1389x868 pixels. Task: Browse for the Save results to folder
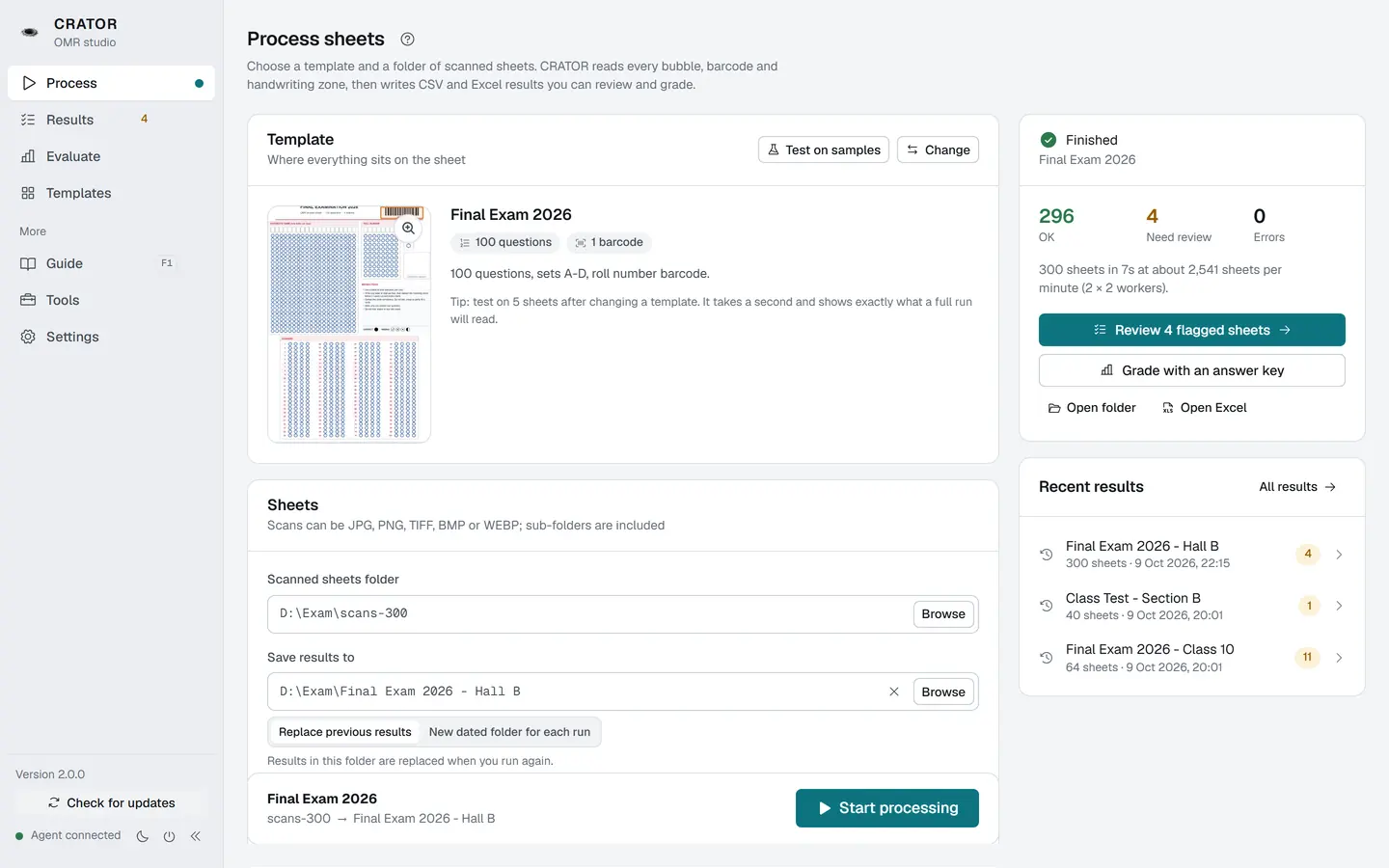[943, 692]
